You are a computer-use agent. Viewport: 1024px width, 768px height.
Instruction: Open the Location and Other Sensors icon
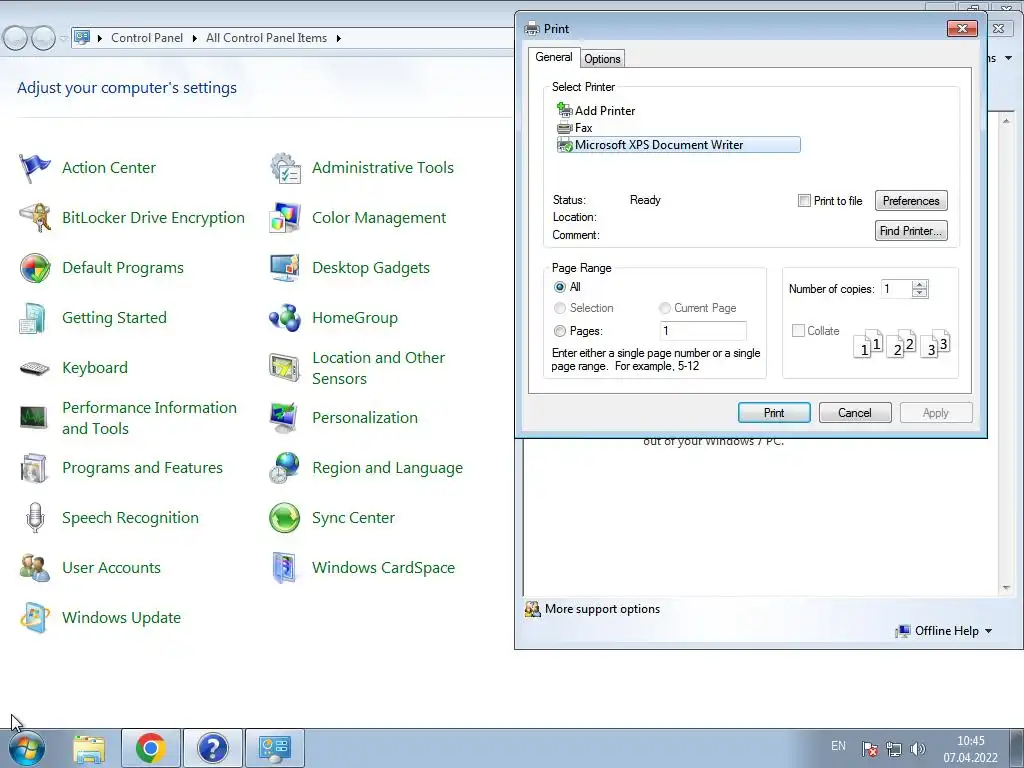[x=285, y=368]
